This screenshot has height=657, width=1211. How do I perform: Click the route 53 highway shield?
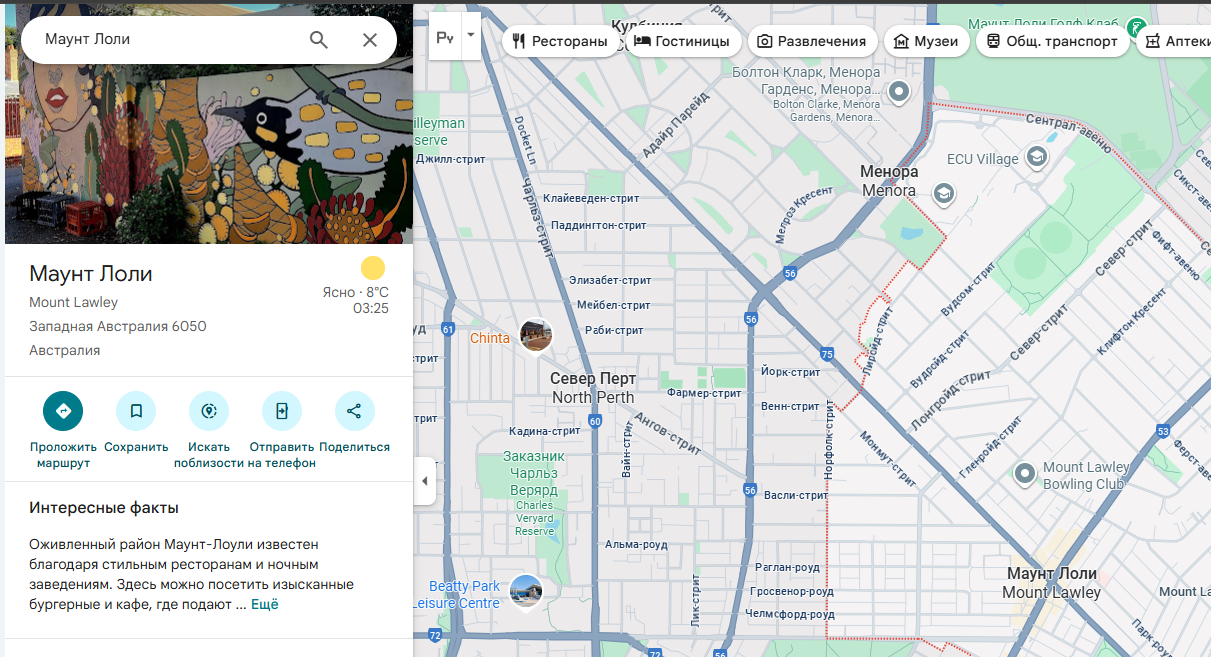1163,431
